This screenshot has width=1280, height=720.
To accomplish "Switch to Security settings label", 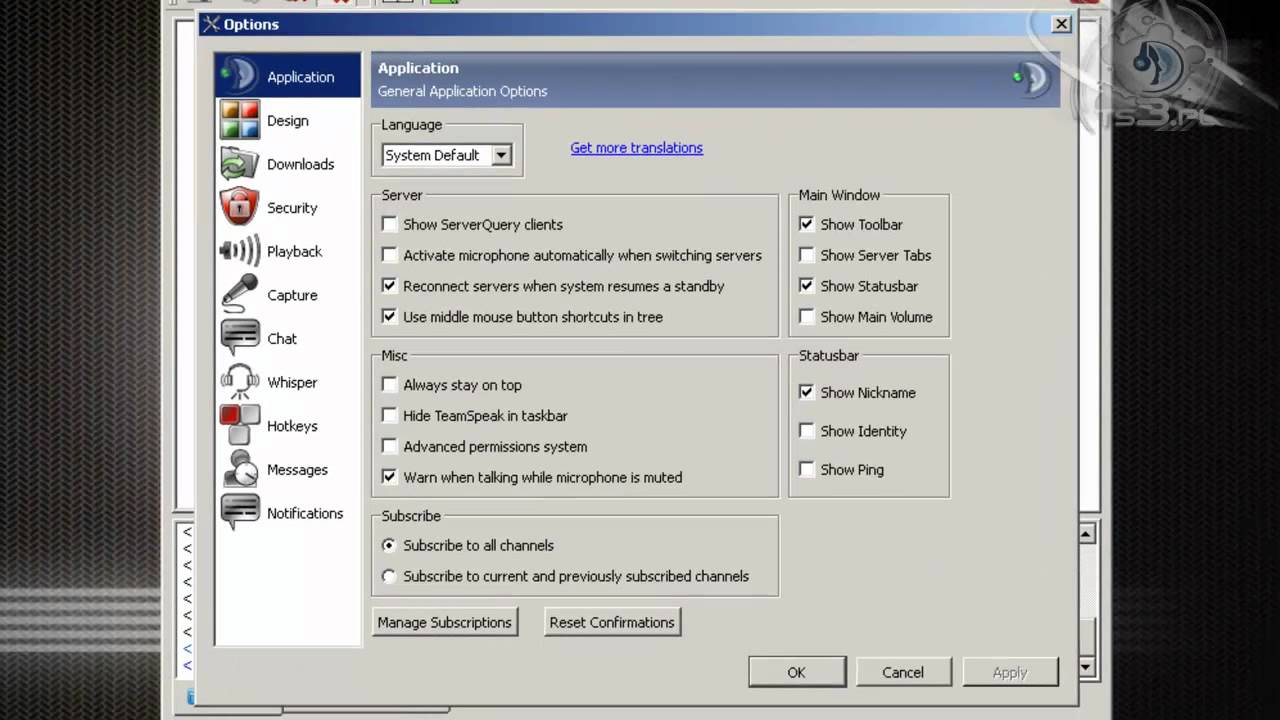I will click(292, 208).
